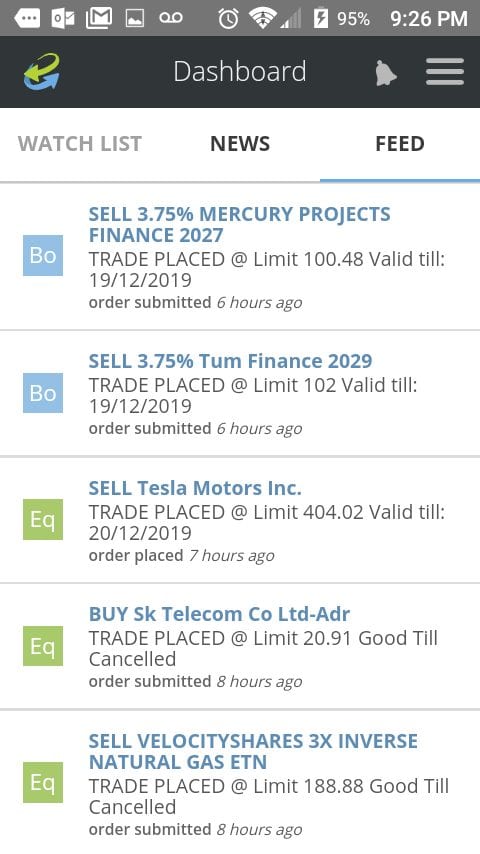Screen dimensions: 480x854
Task: Tap the Eq badge beside Sk Telecom
Action: [x=43, y=646]
